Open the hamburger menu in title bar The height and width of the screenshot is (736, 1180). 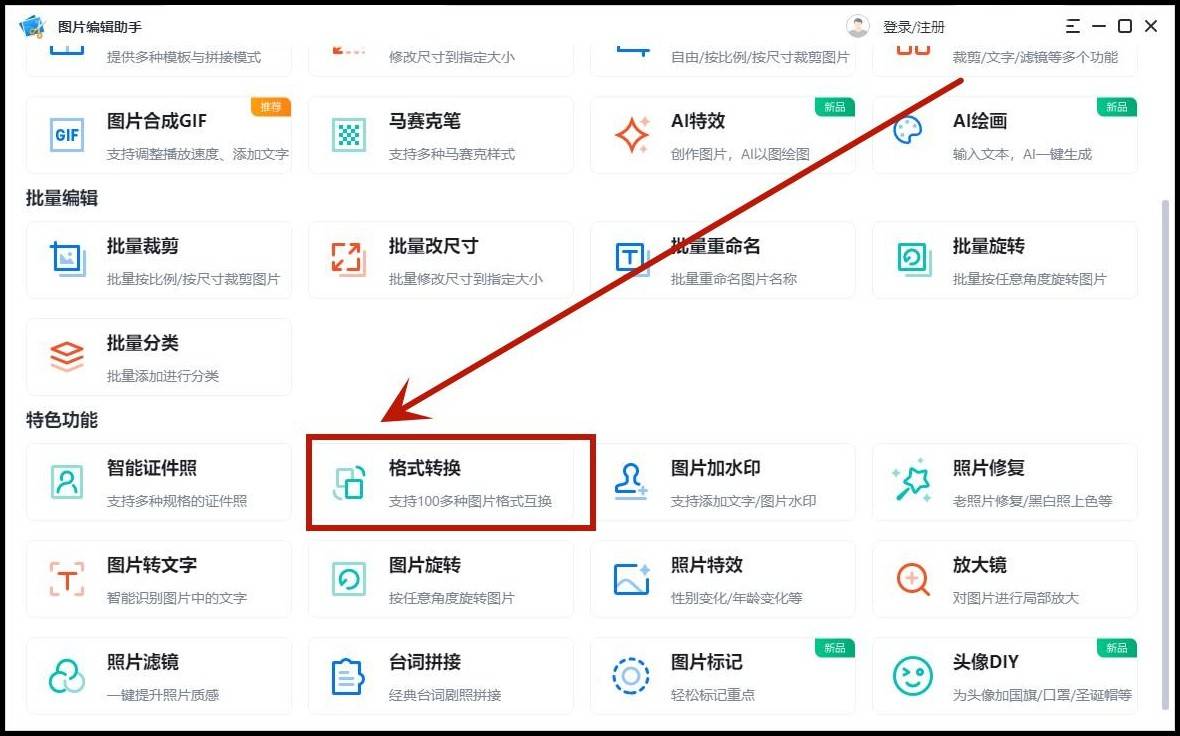[1073, 26]
